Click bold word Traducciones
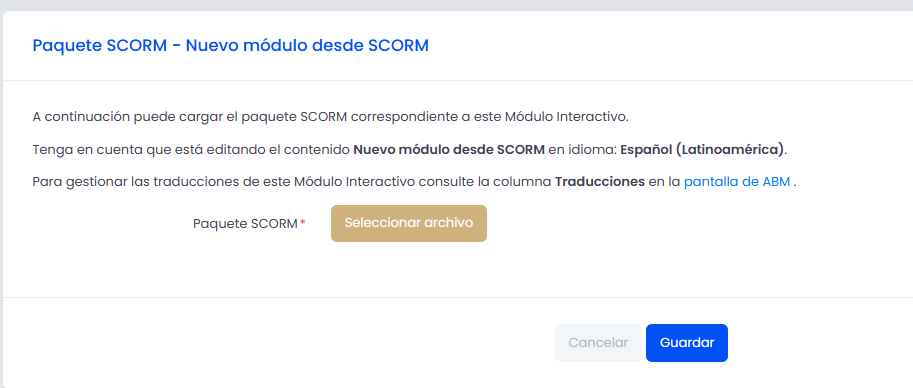 [x=600, y=182]
